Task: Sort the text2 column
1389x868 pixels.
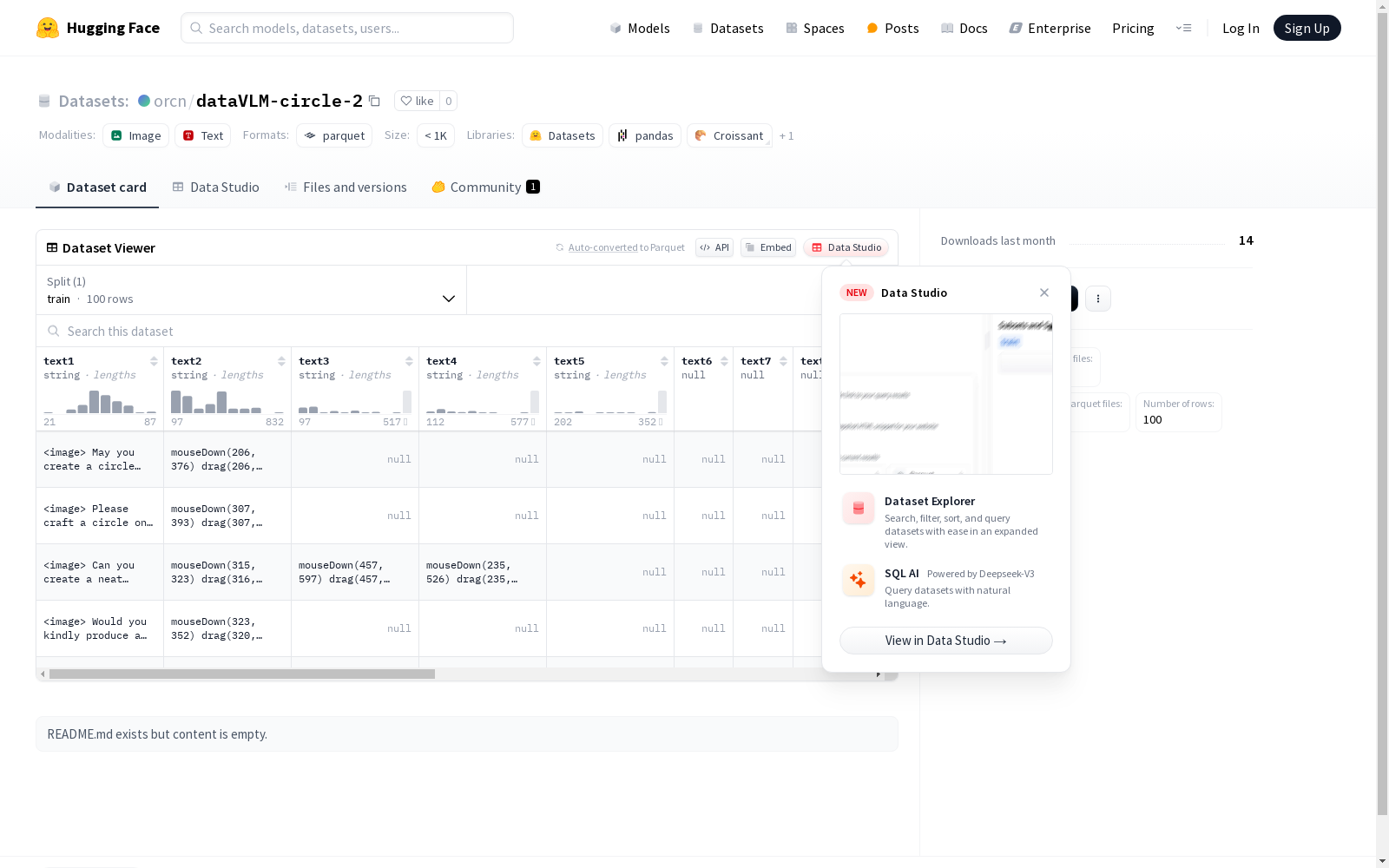Action: click(x=281, y=361)
